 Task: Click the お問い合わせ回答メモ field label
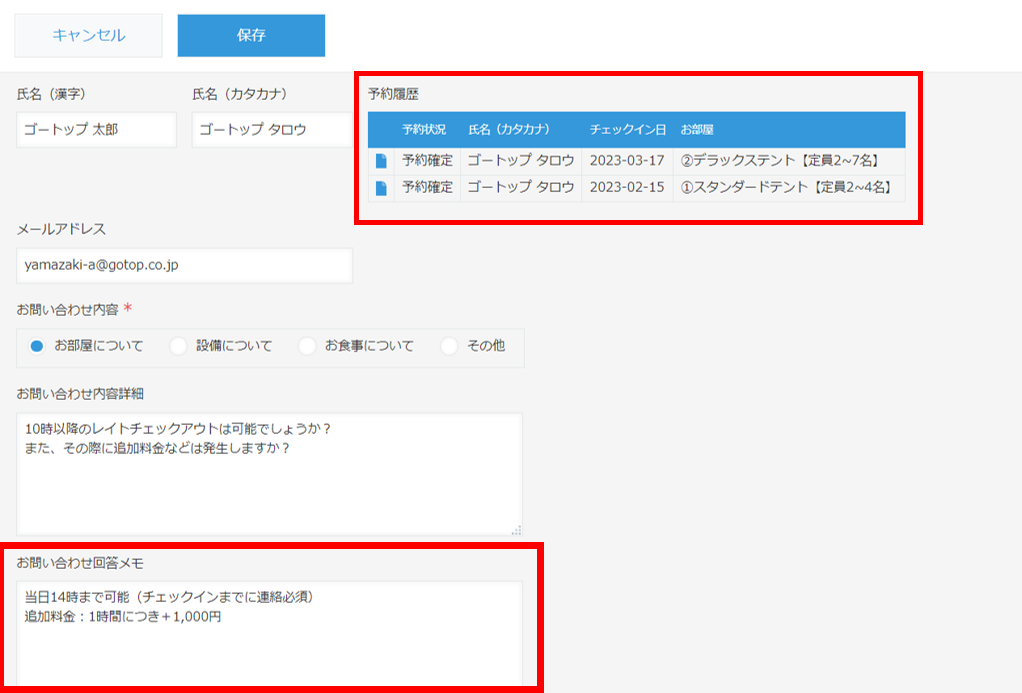click(x=80, y=563)
